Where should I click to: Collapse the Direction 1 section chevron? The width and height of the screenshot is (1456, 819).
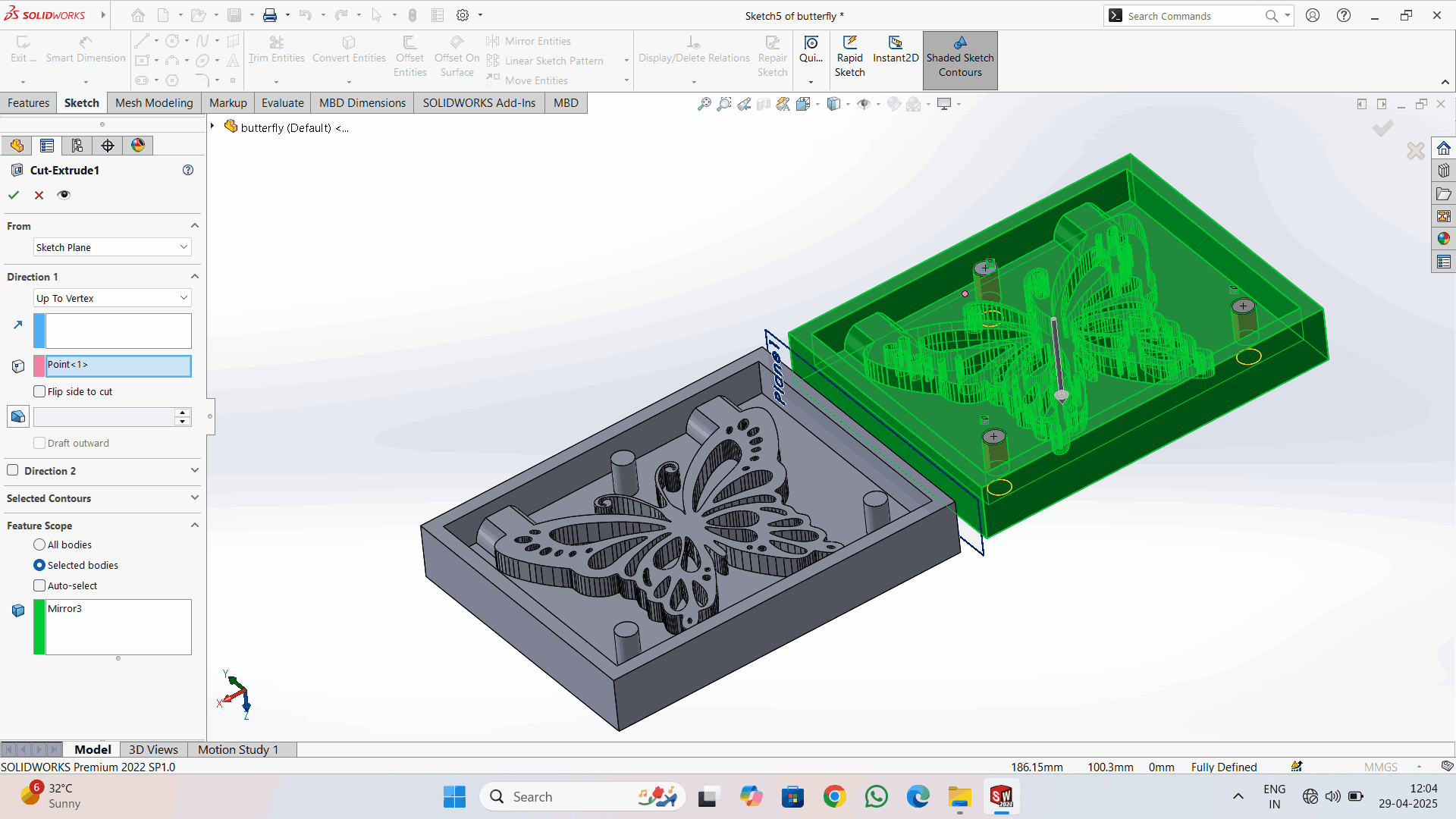195,277
